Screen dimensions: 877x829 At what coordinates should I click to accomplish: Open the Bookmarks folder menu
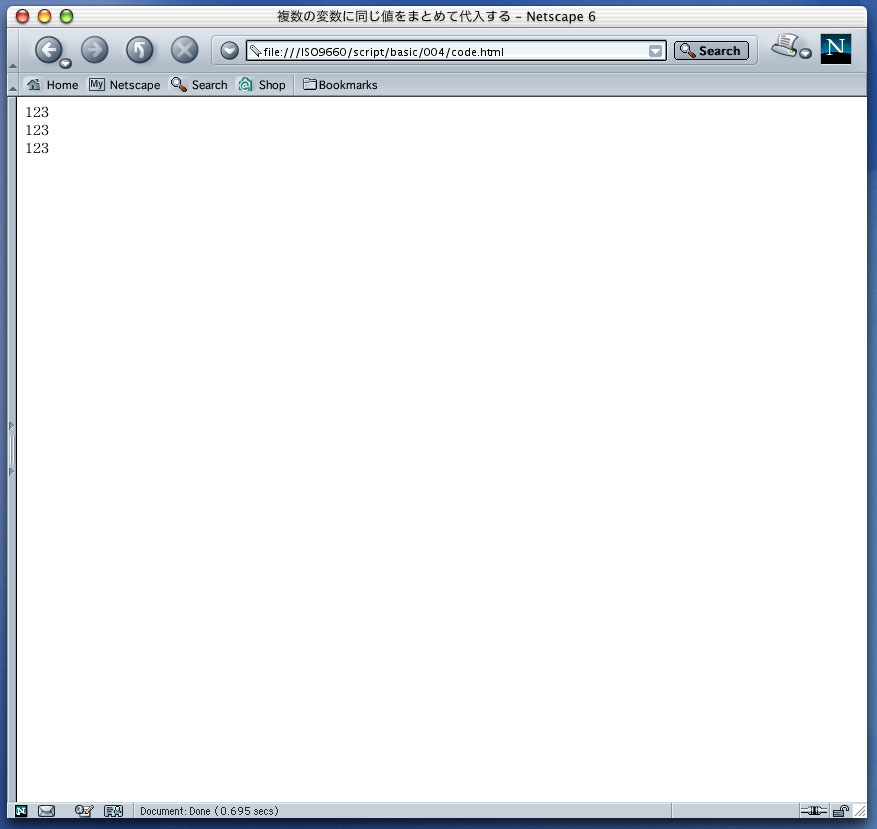tap(340, 85)
